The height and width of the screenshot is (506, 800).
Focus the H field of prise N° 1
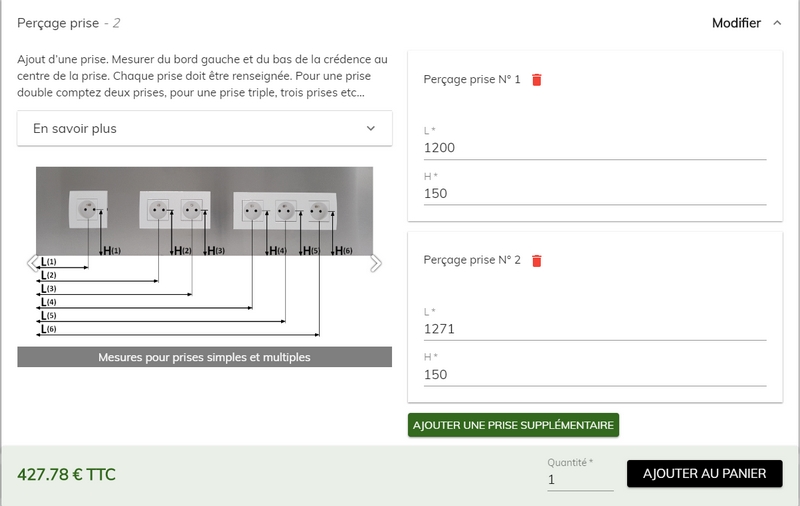point(594,193)
